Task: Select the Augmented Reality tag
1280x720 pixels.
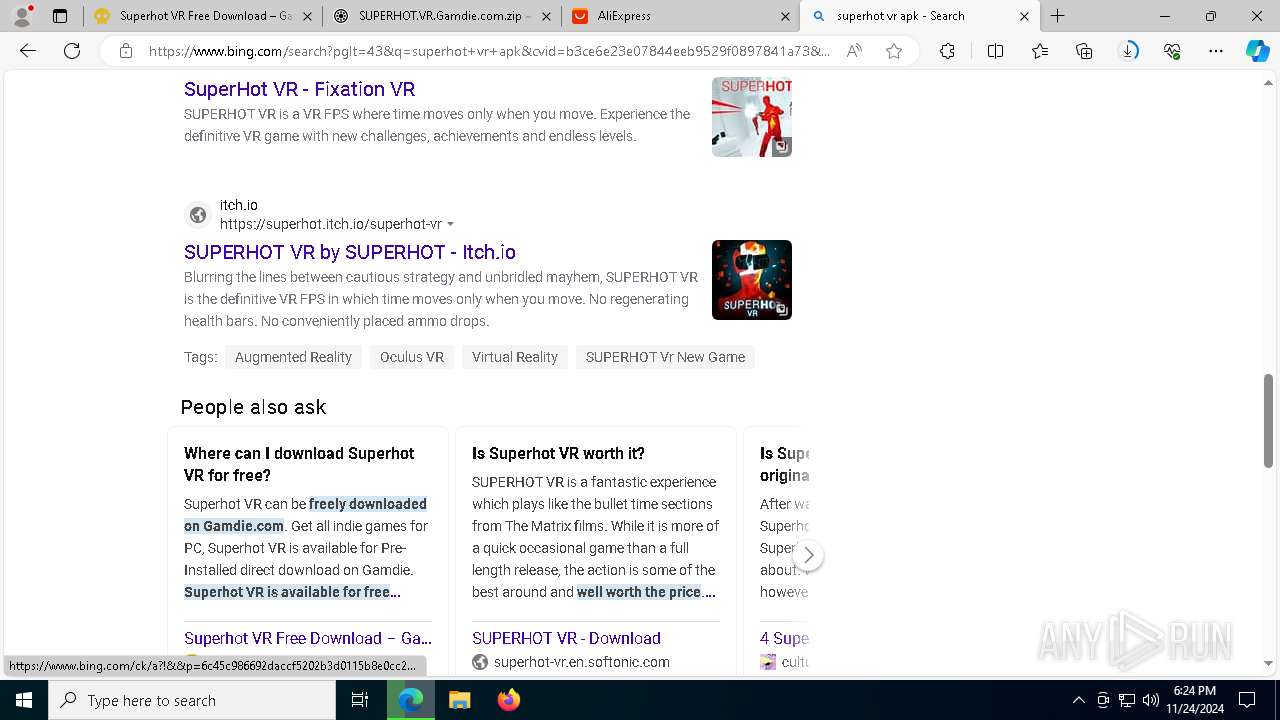Action: 293,357
